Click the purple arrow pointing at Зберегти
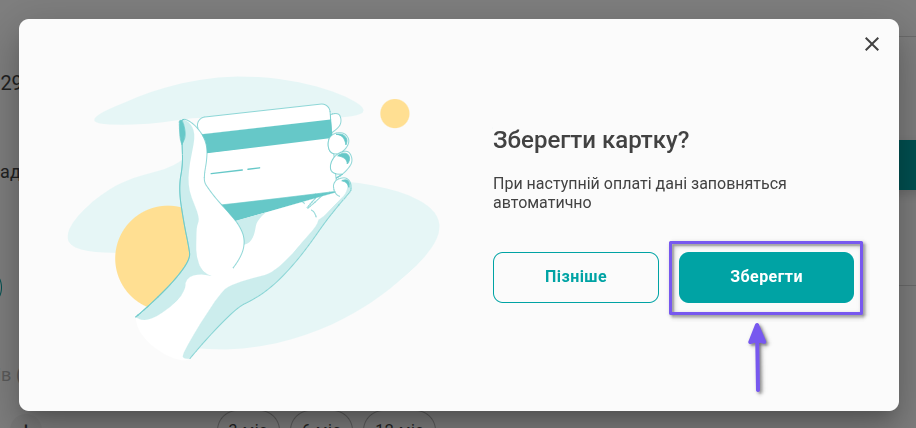This screenshot has height=428, width=916. tap(758, 357)
